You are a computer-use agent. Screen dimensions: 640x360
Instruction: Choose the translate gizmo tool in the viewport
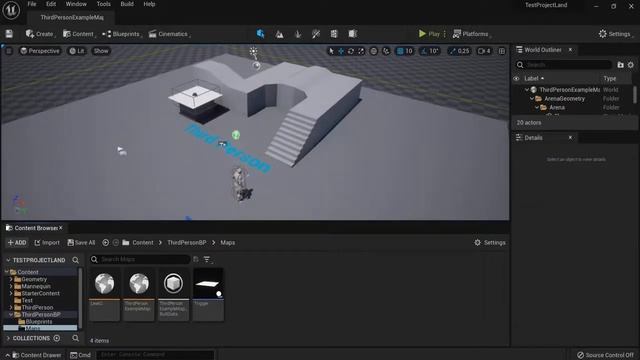[341, 51]
